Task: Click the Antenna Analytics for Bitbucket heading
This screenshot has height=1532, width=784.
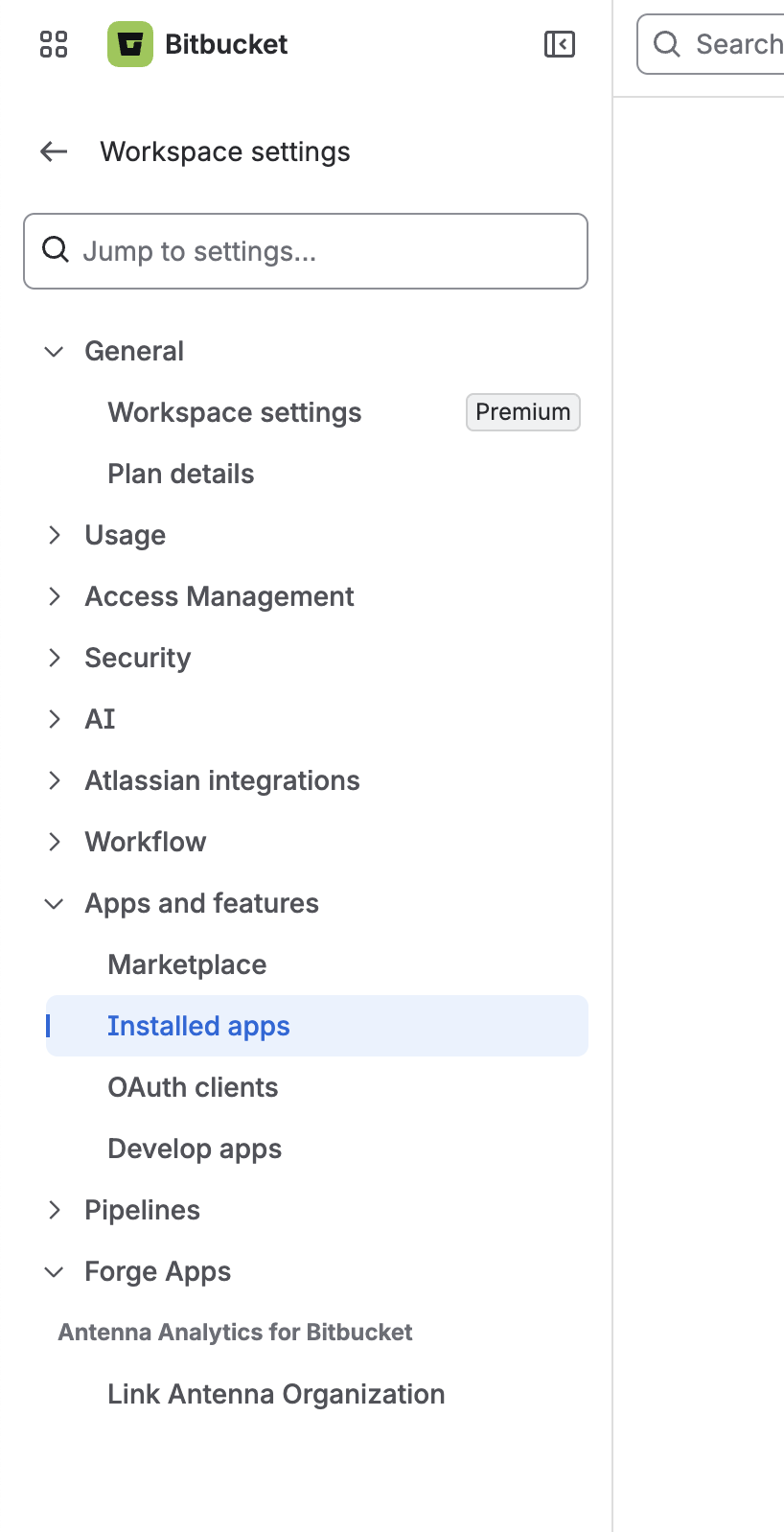Action: 236,1333
